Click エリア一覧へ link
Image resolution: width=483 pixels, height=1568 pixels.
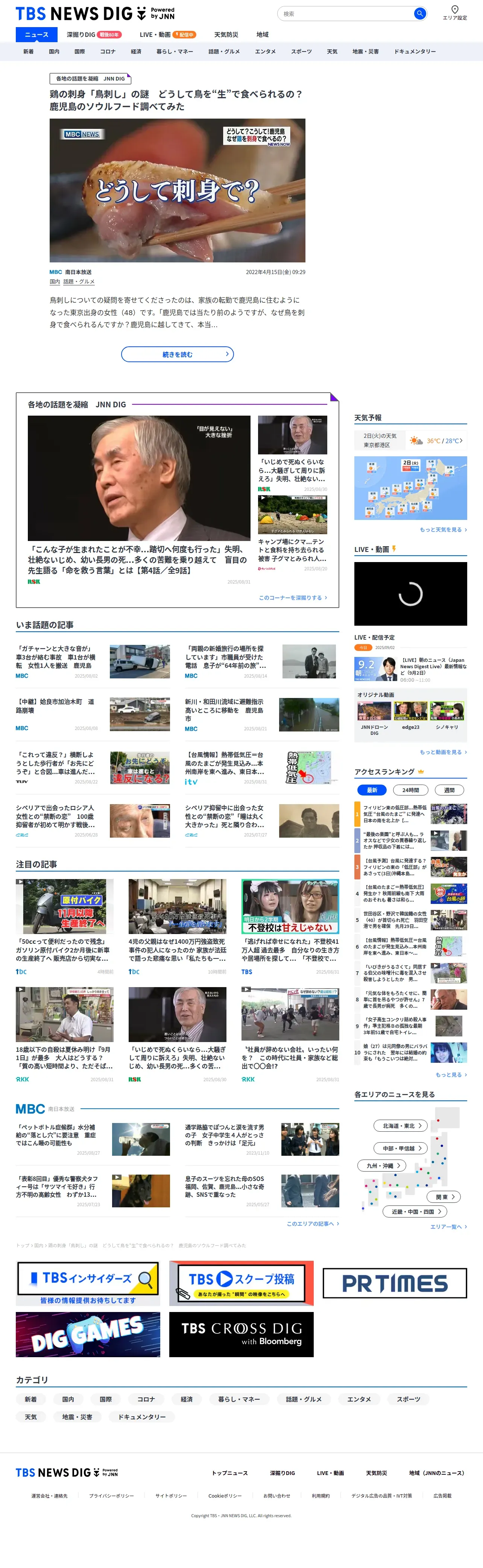[x=449, y=1227]
